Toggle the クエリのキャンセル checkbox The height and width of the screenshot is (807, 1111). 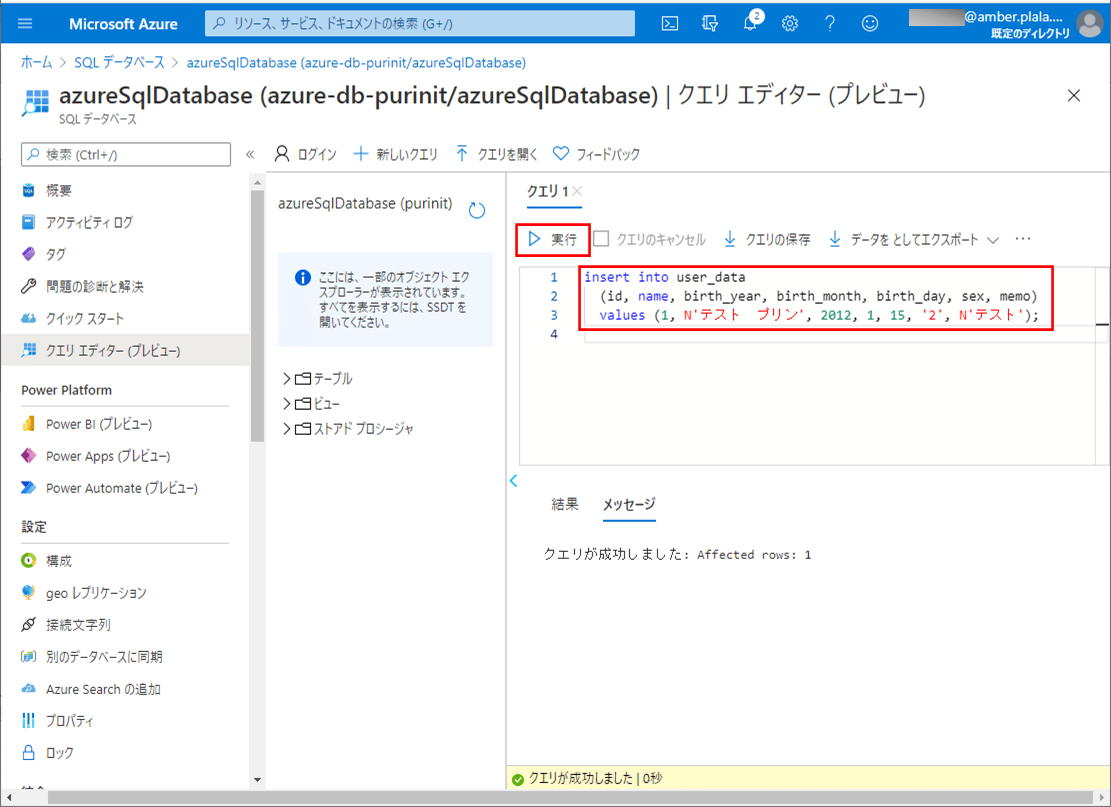[601, 239]
